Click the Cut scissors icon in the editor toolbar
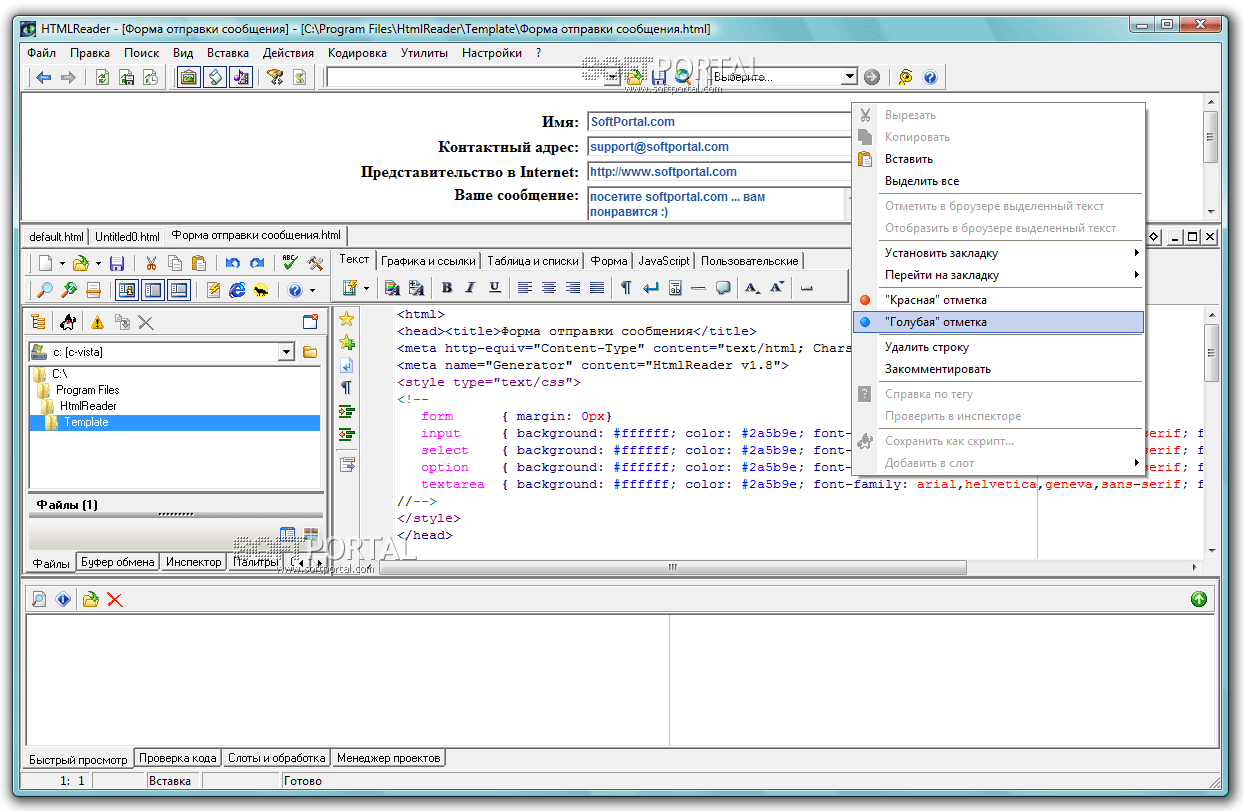This screenshot has width=1244, height=811. [151, 263]
